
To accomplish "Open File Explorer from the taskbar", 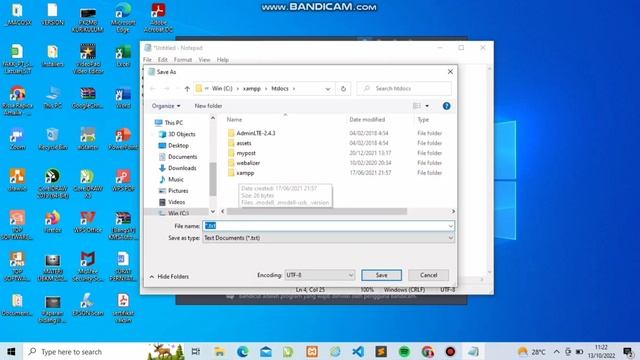I will [x=220, y=351].
